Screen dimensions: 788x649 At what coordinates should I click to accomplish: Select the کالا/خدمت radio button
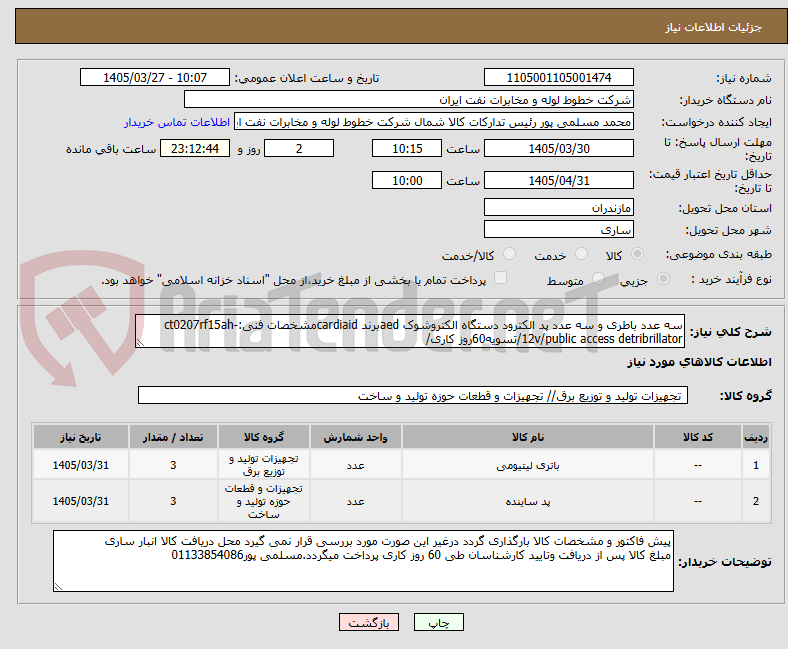(510, 254)
